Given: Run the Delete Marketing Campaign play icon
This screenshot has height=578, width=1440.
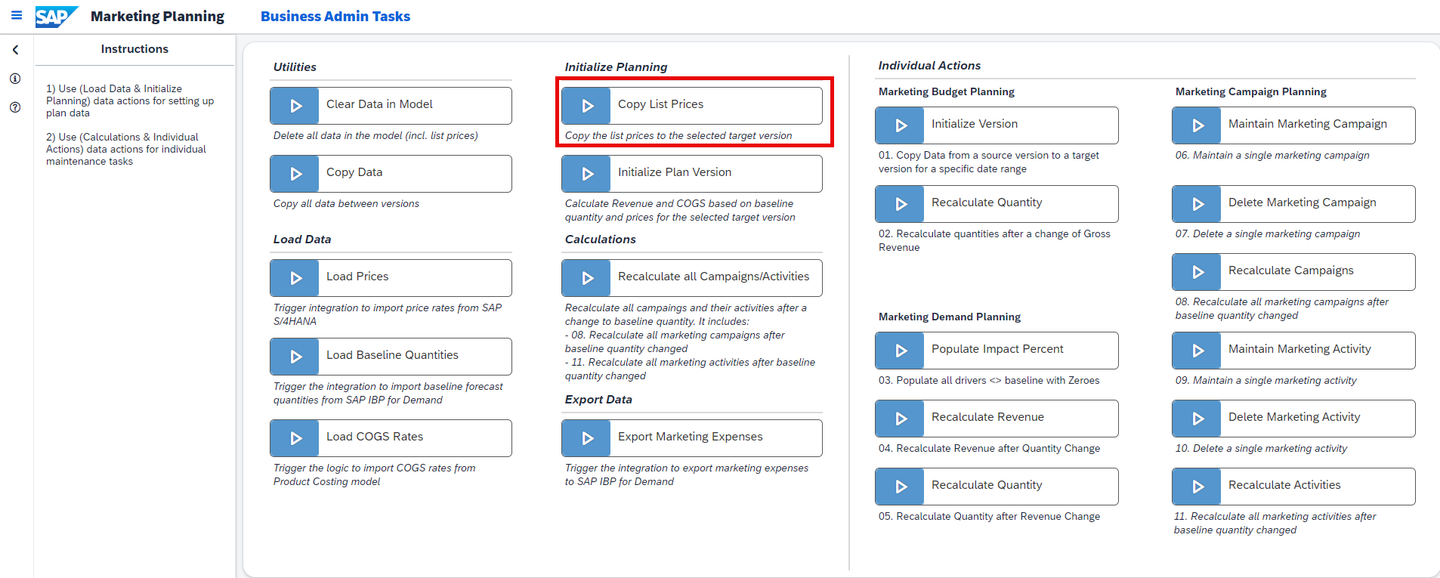Looking at the screenshot, I should tap(1197, 203).
